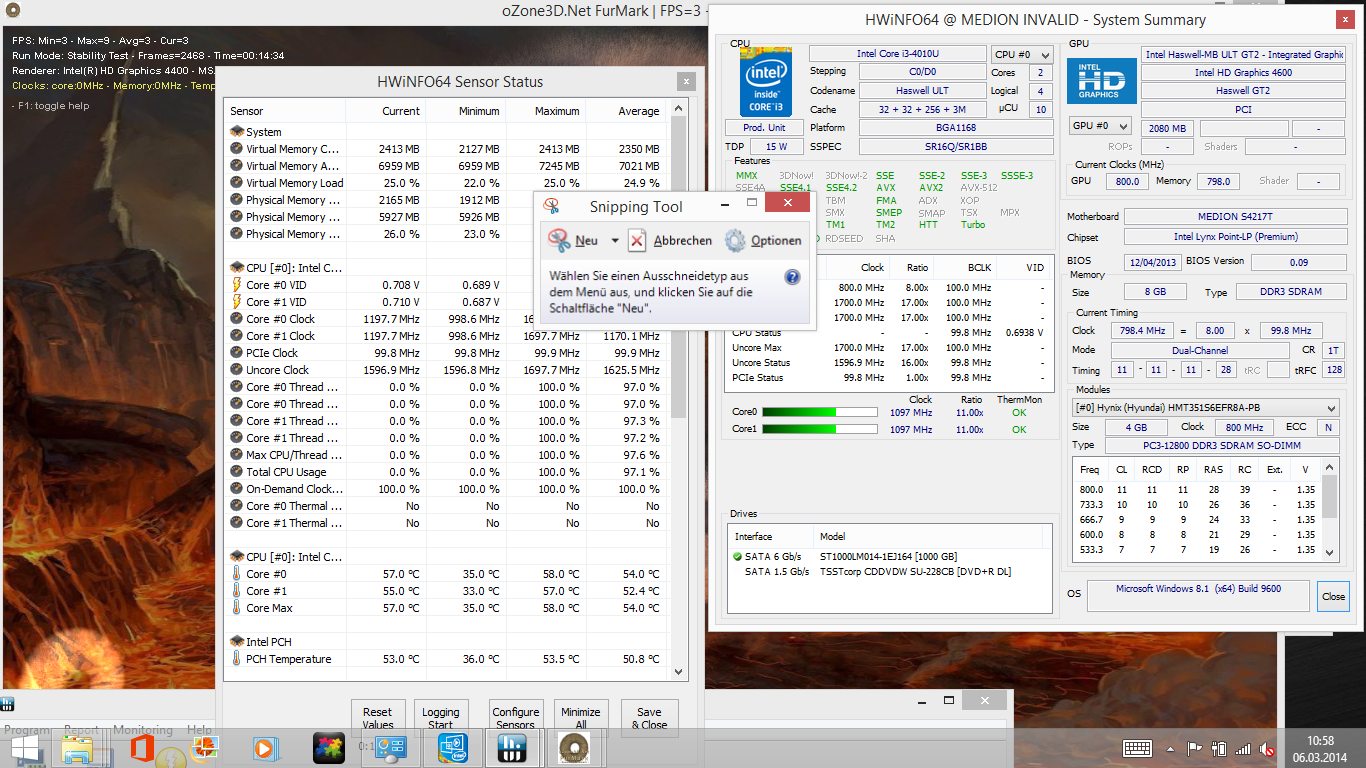Select the Core #1 VID sensor row
This screenshot has height=768, width=1366.
pyautogui.click(x=445, y=302)
